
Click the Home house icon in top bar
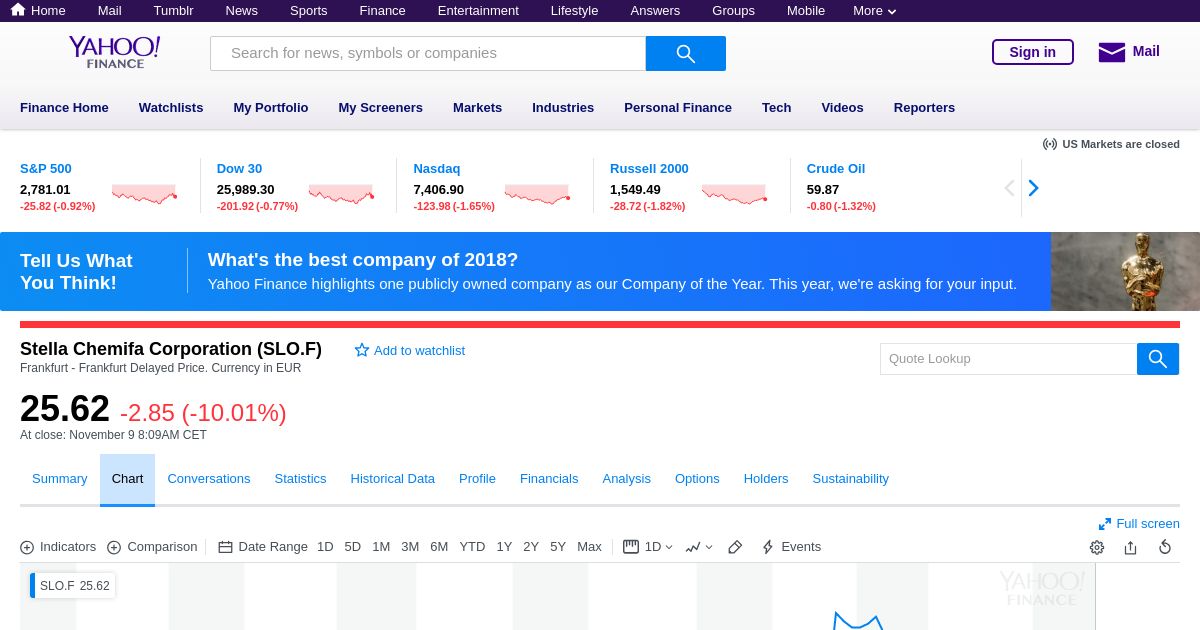18,10
